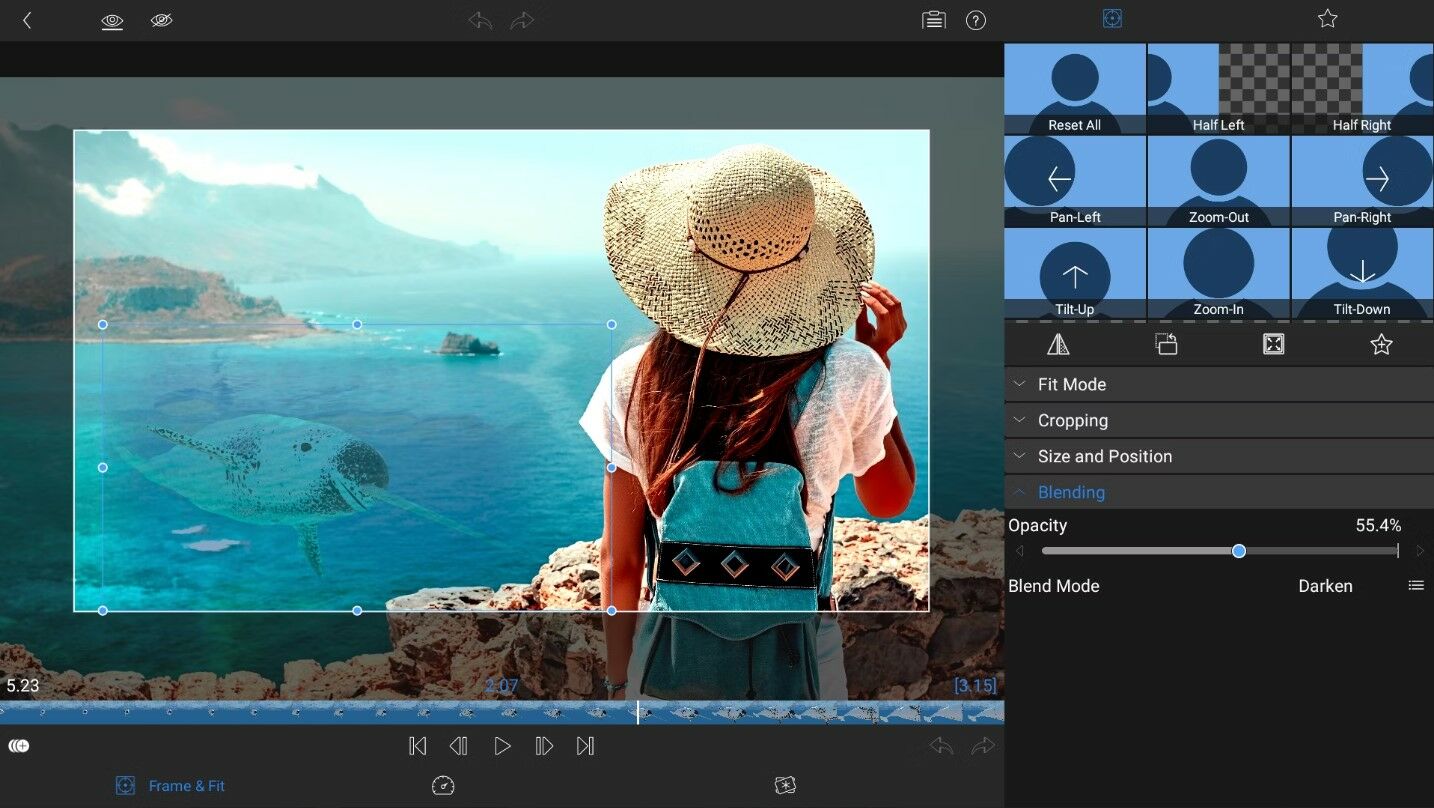
Task: Switch to the Frame & Fit tab
Action: click(170, 786)
